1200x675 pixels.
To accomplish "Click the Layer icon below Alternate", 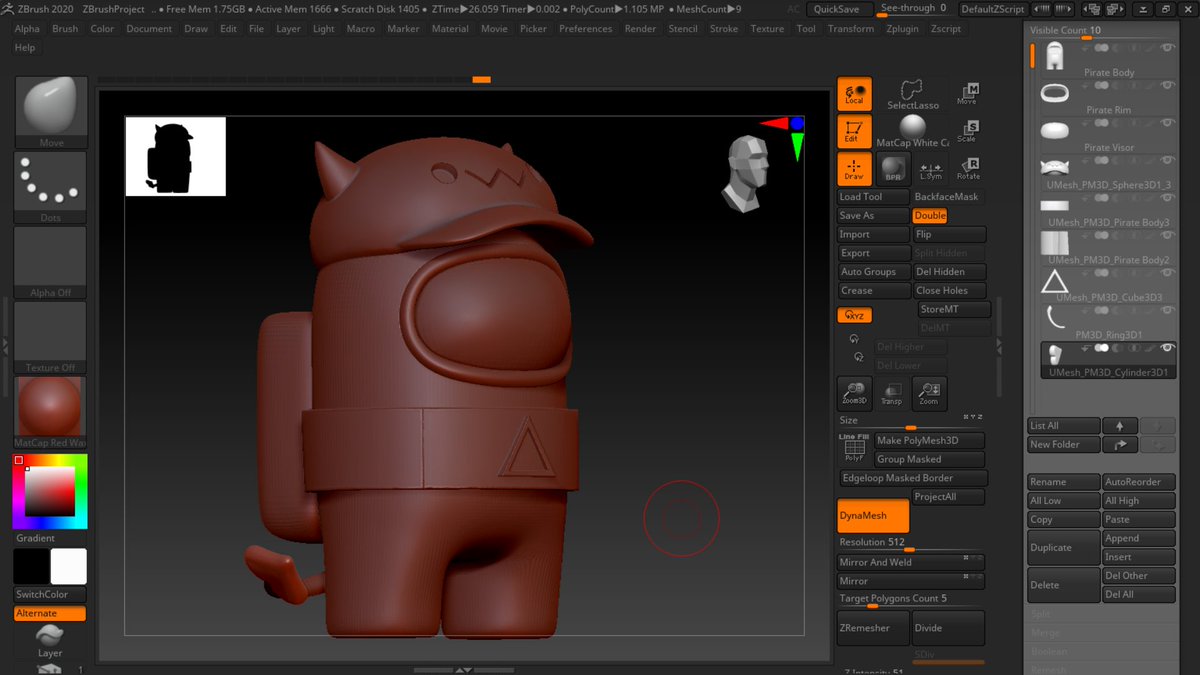I will coord(50,640).
